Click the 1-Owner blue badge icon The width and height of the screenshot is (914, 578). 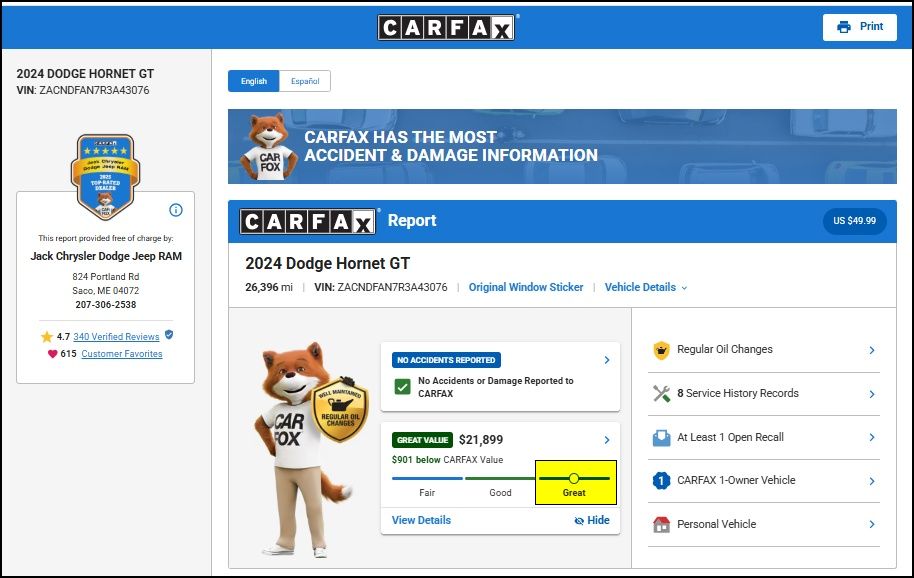[x=661, y=481]
